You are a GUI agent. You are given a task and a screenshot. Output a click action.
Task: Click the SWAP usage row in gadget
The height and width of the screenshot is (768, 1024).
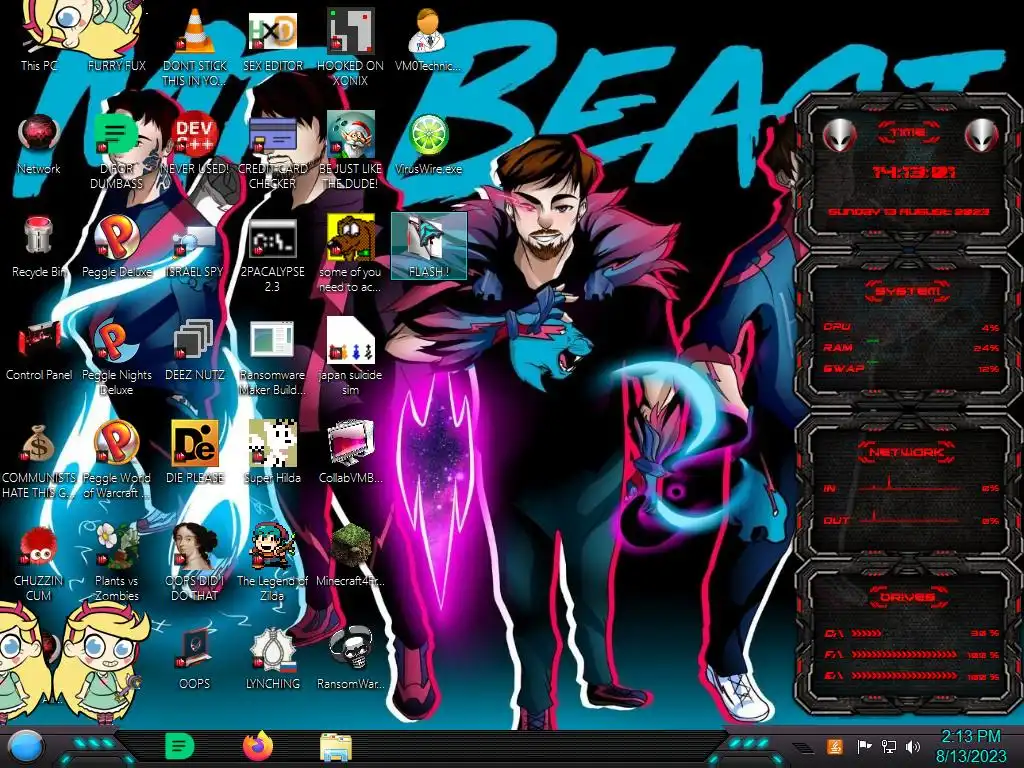(x=912, y=368)
